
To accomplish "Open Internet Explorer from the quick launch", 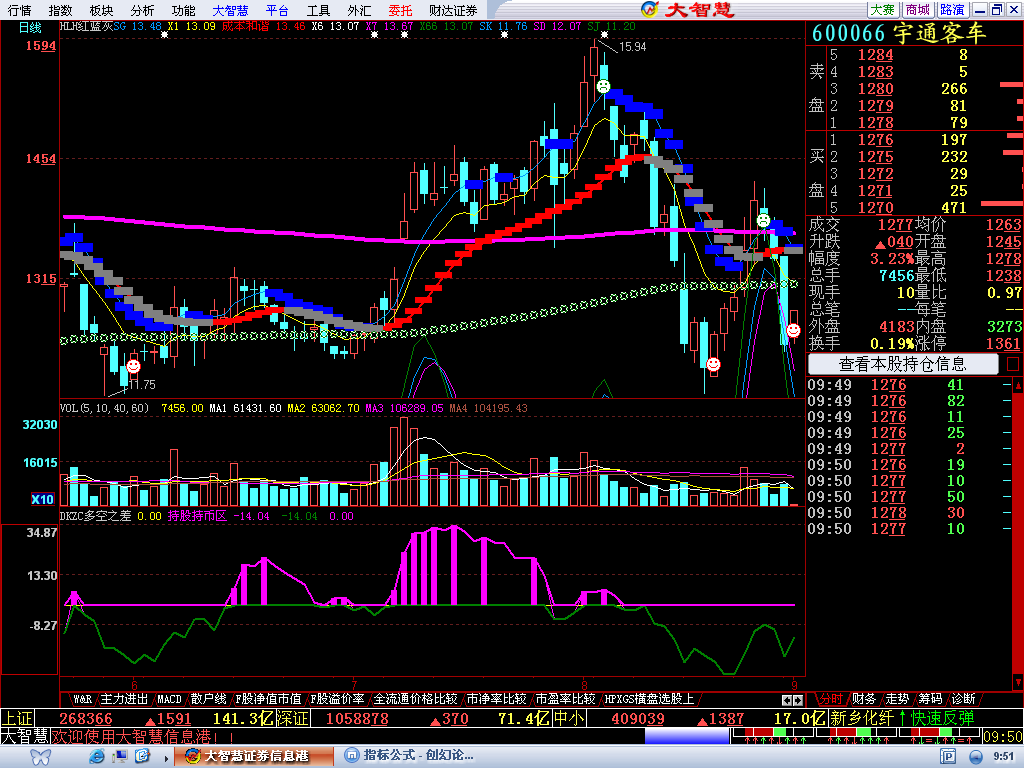I will point(97,756).
